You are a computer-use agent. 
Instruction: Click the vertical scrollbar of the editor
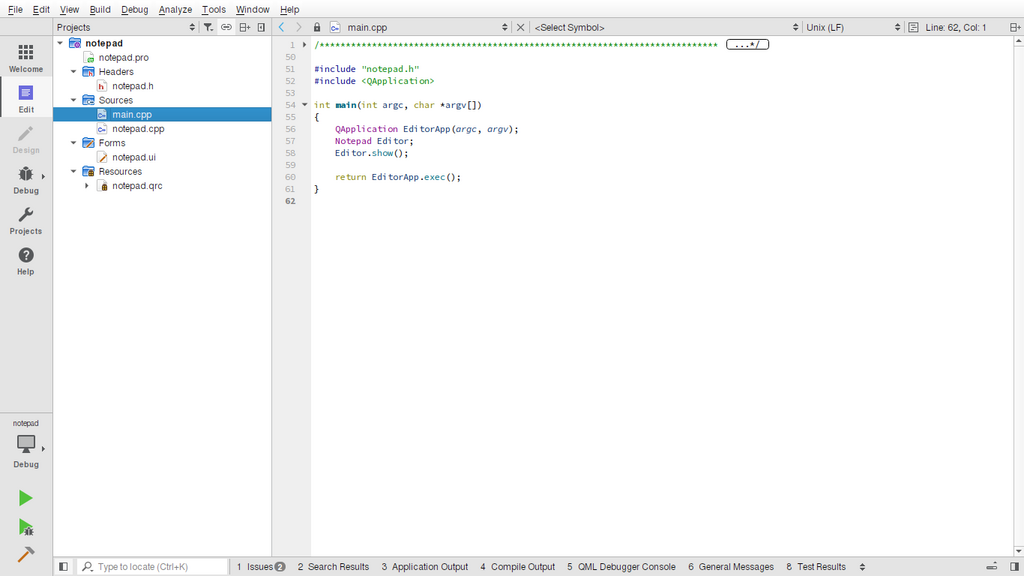click(x=1018, y=296)
